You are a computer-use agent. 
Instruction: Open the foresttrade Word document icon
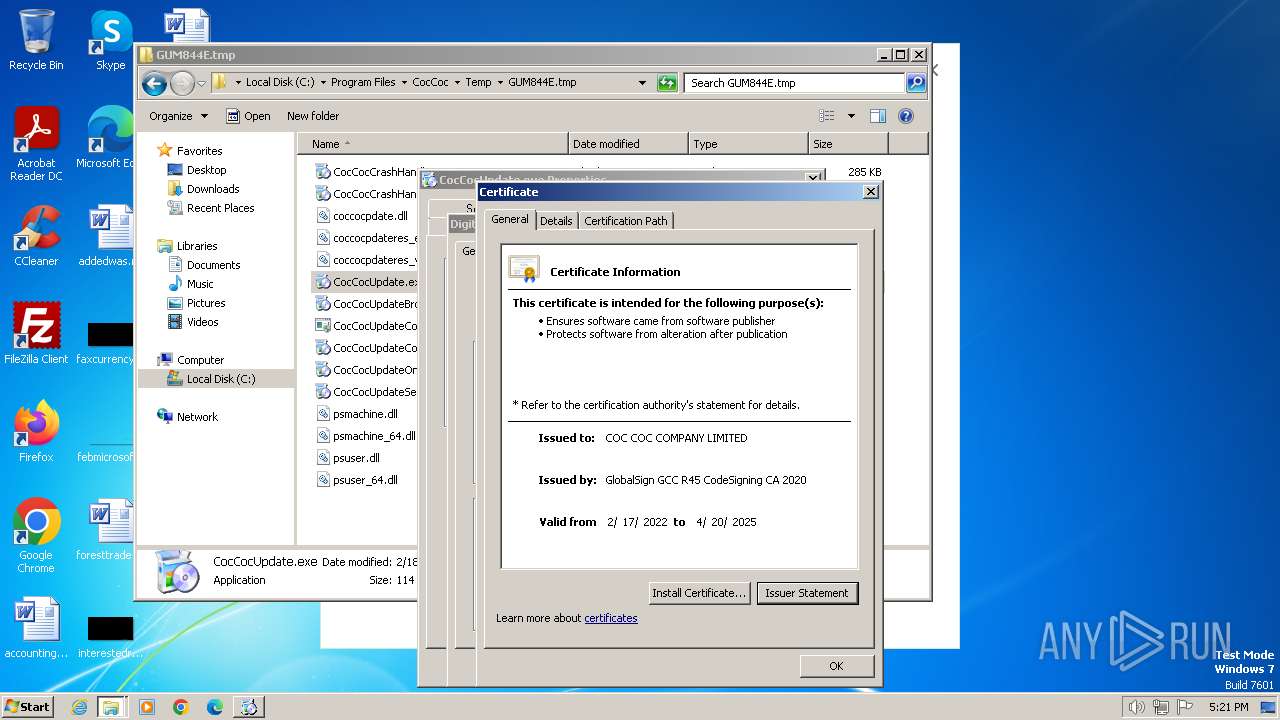pos(104,530)
